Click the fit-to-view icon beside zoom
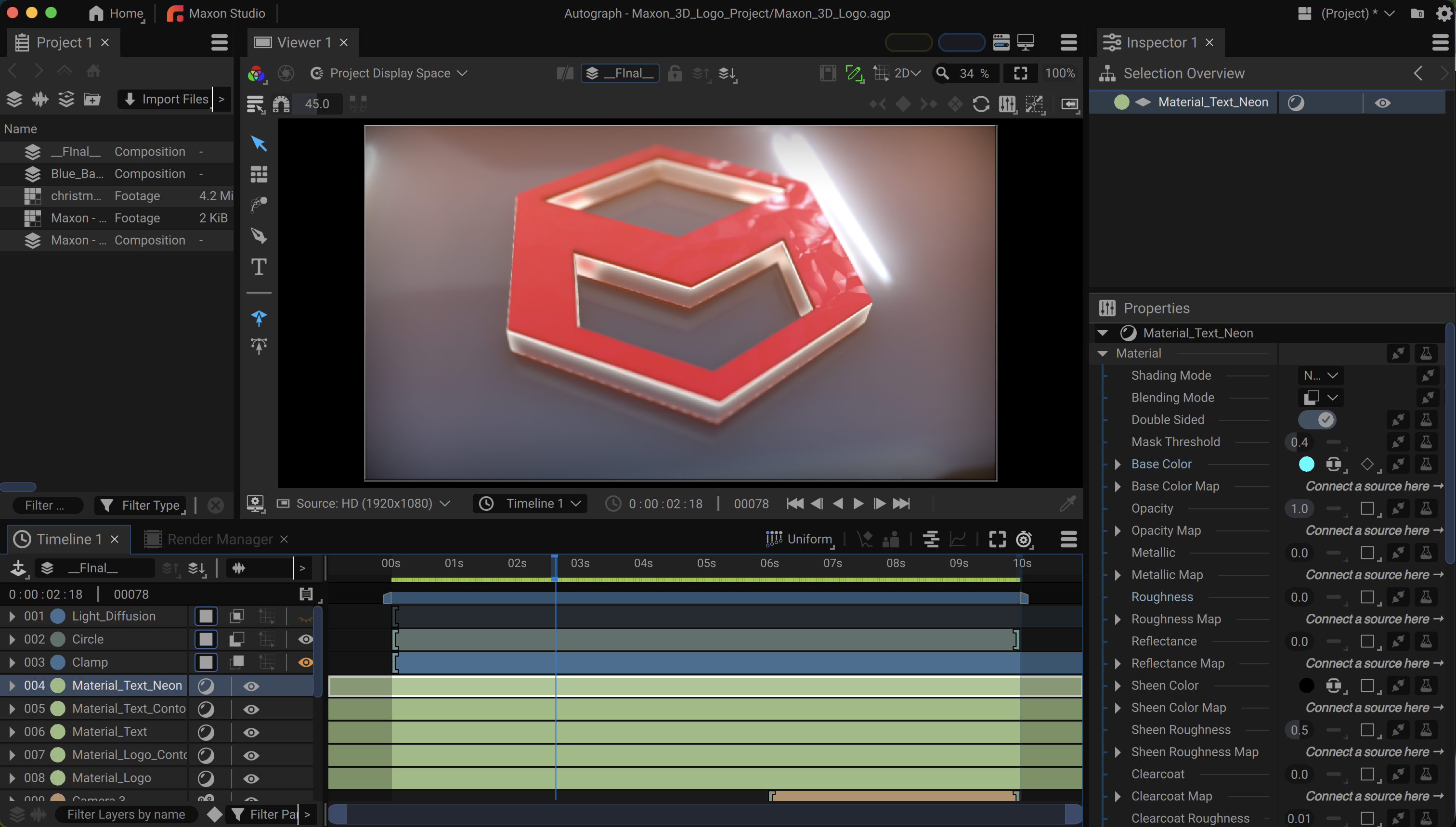Viewport: 1456px width, 827px height. point(1020,73)
